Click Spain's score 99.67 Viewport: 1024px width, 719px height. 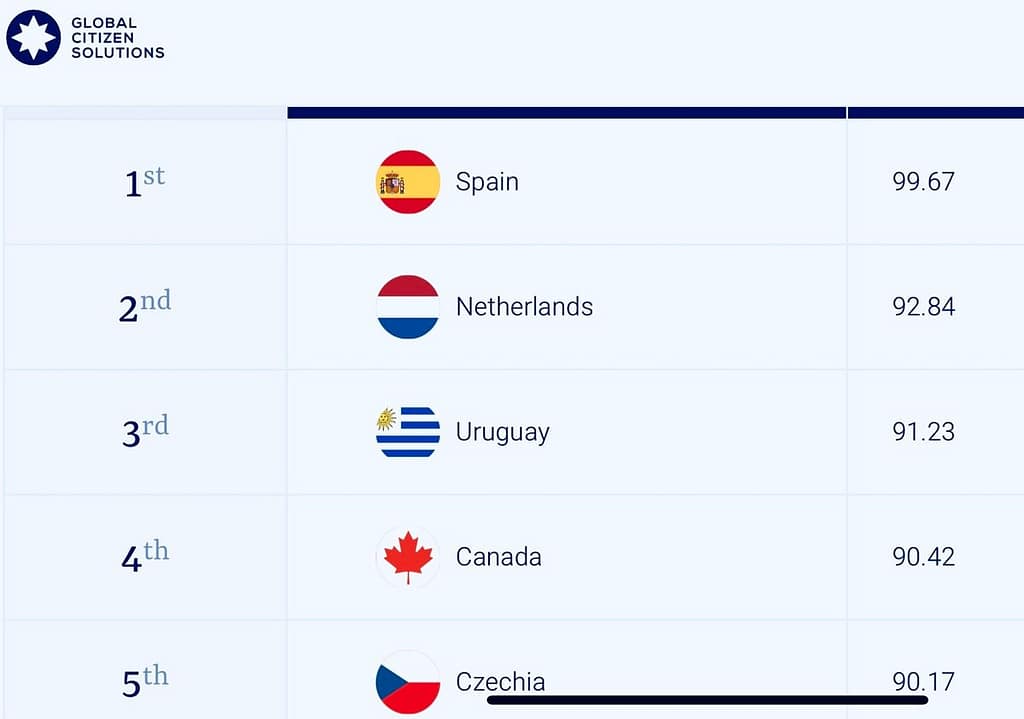923,182
